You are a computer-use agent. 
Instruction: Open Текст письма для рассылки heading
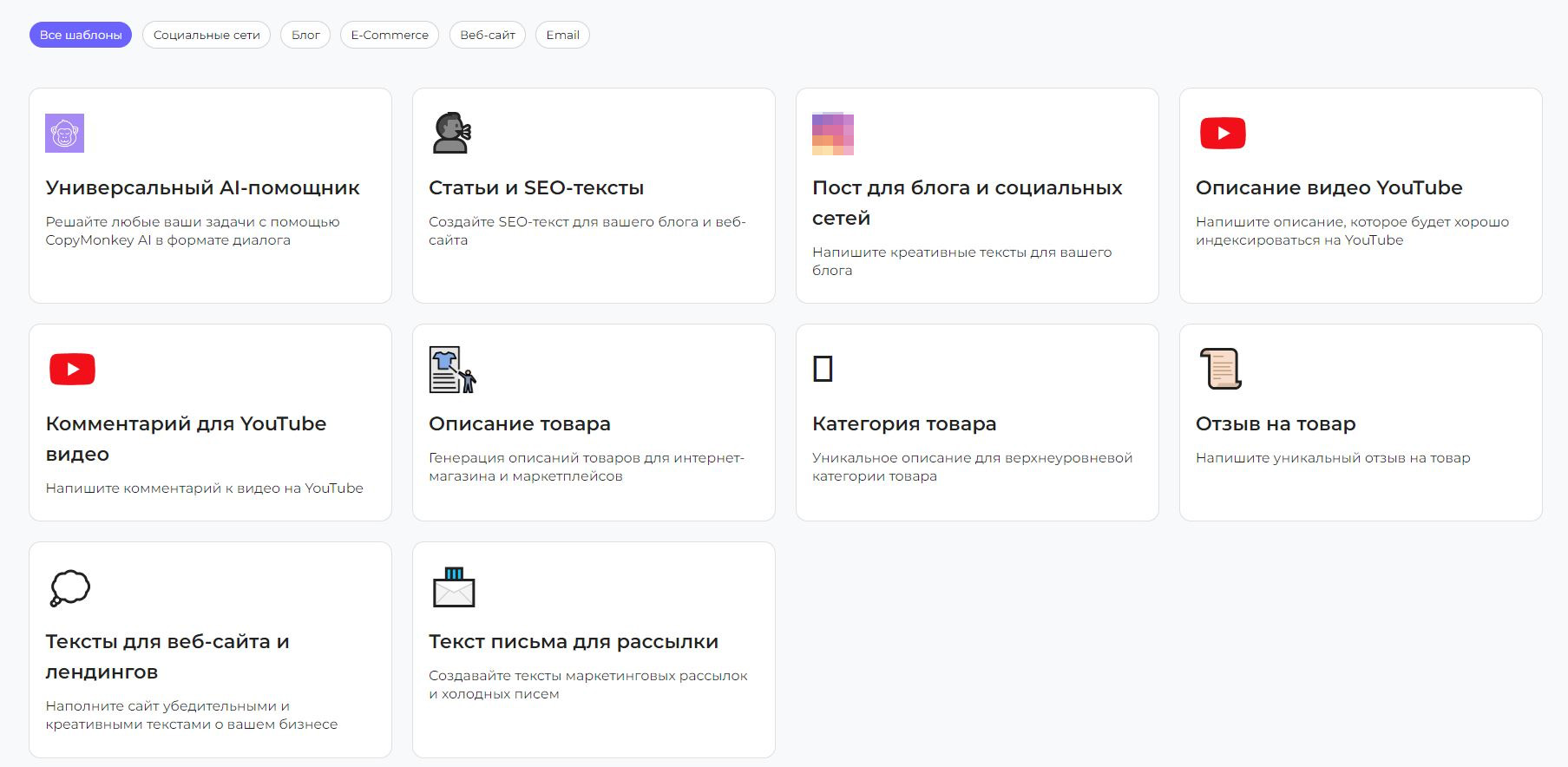573,642
